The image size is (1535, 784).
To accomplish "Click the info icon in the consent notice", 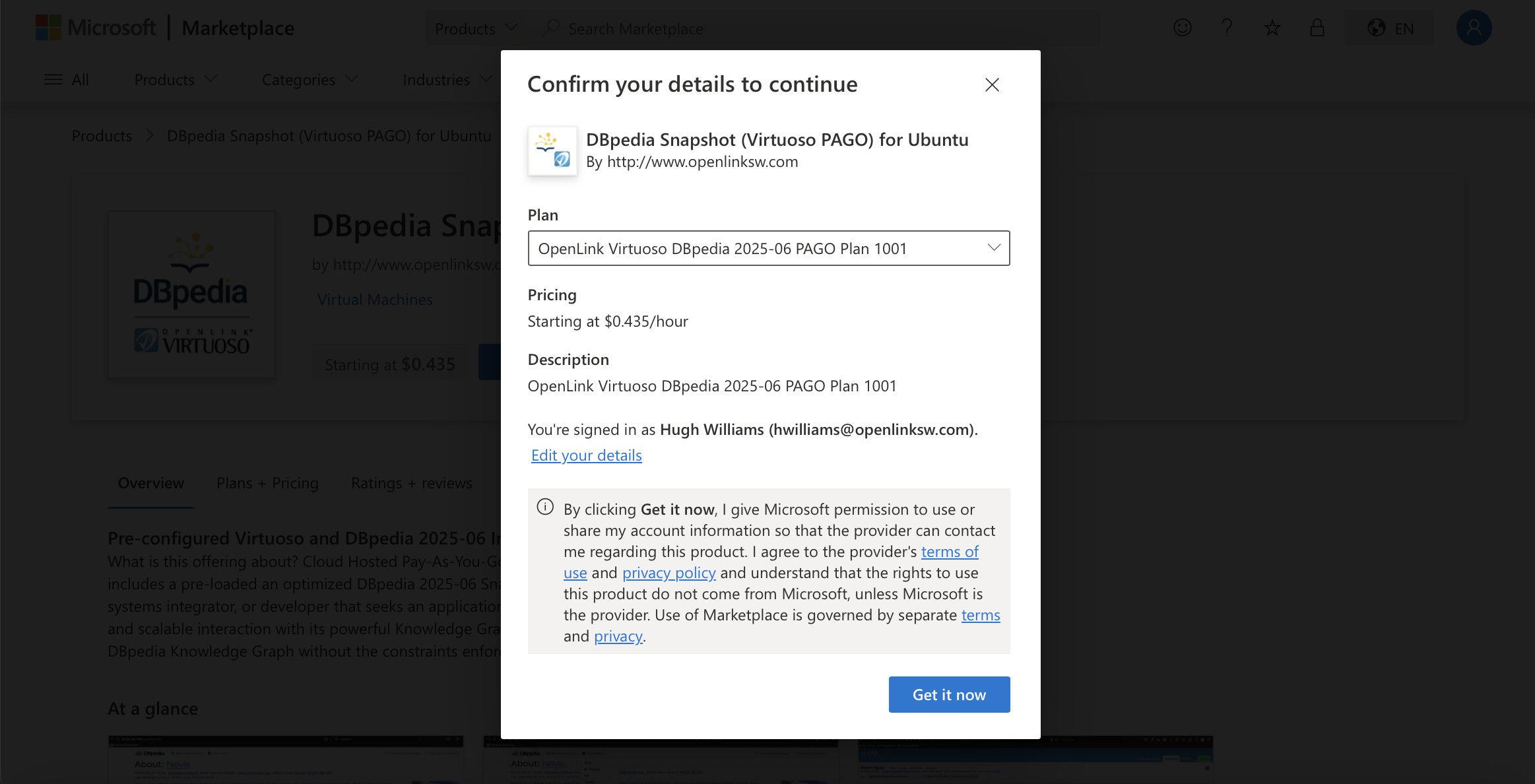I will point(545,507).
